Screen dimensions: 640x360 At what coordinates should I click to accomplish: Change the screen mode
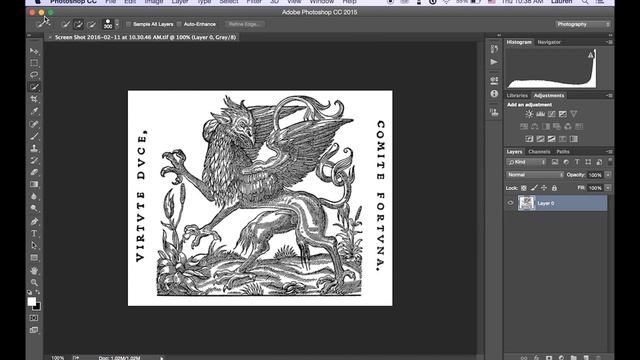point(34,330)
